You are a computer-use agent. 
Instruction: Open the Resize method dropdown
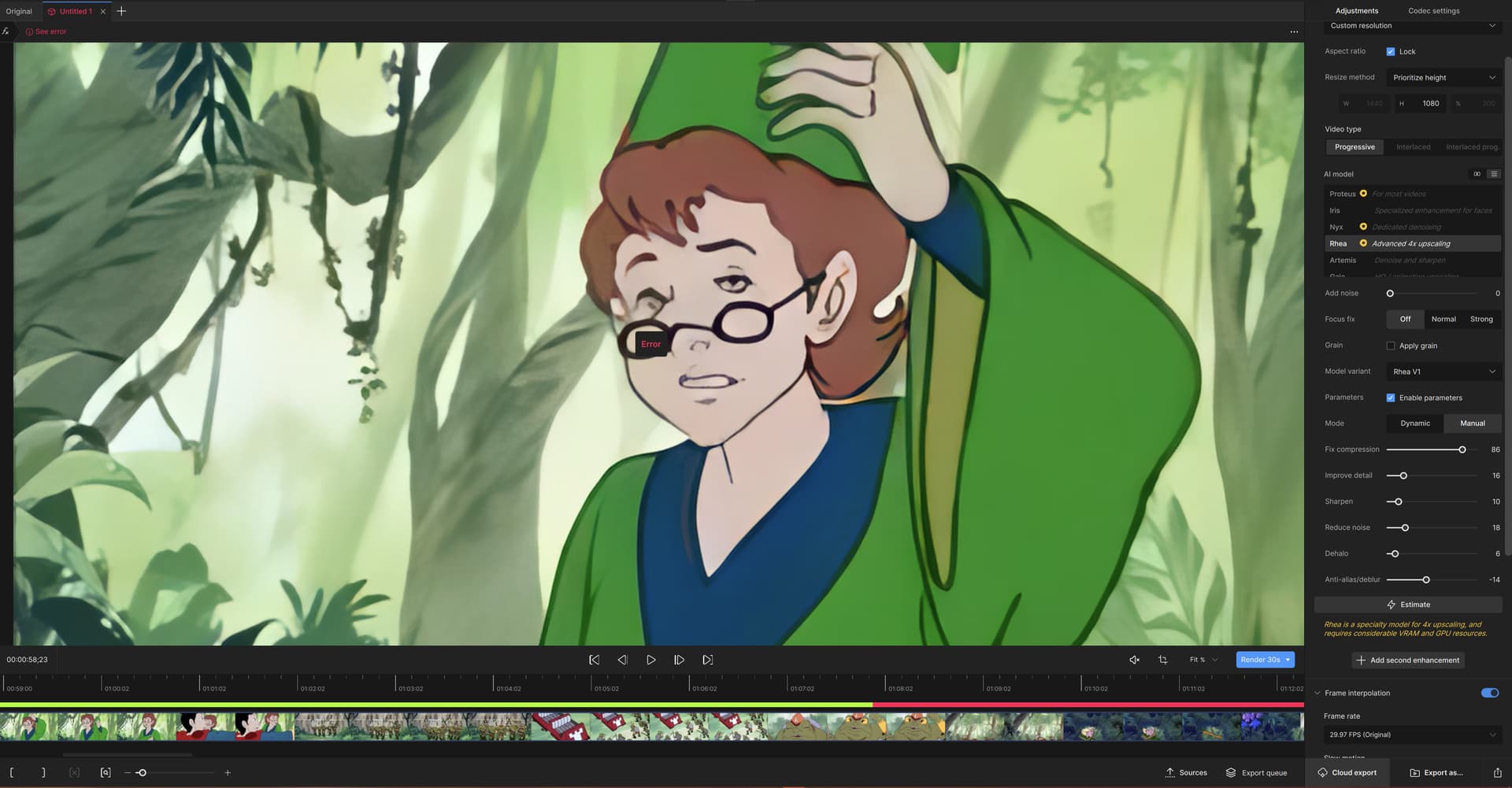pos(1443,77)
